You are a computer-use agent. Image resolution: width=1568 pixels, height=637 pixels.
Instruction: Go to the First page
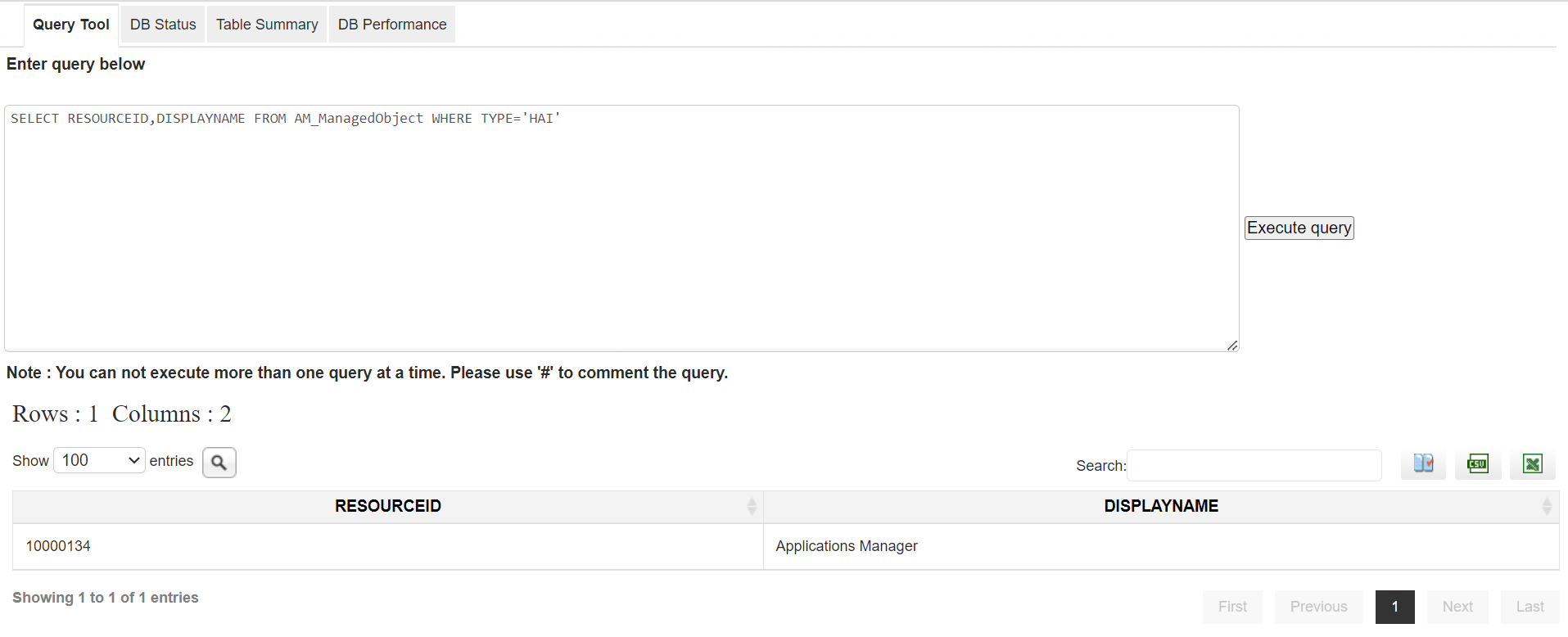pos(1232,607)
